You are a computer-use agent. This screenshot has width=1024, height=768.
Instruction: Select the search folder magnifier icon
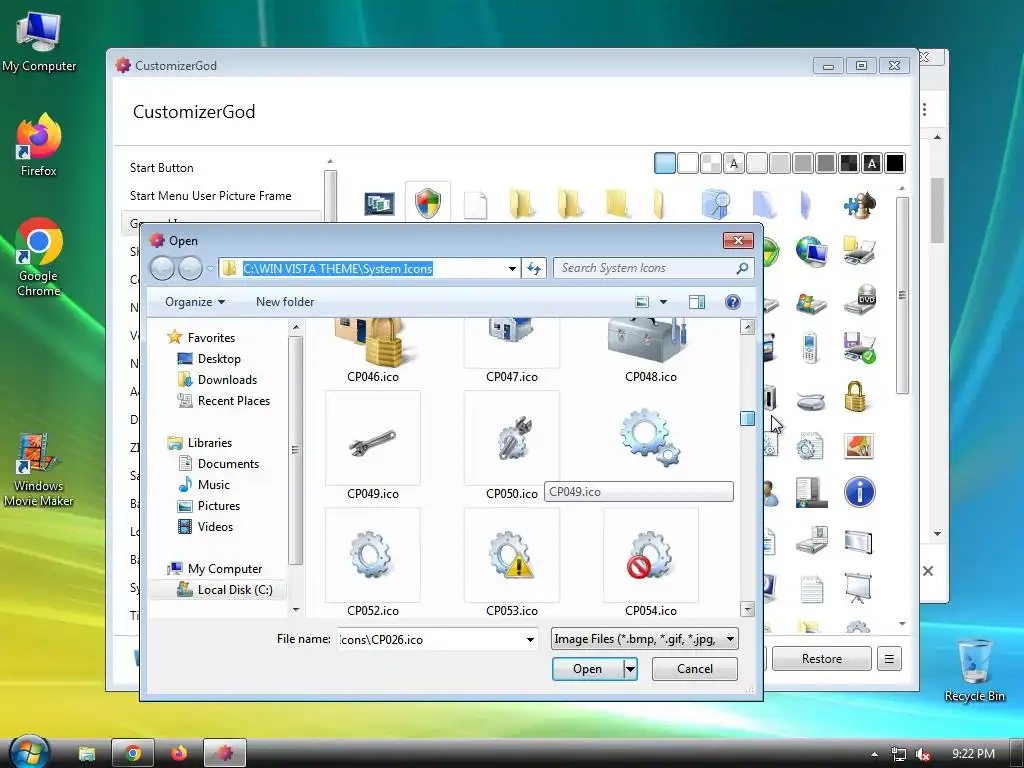(x=716, y=204)
